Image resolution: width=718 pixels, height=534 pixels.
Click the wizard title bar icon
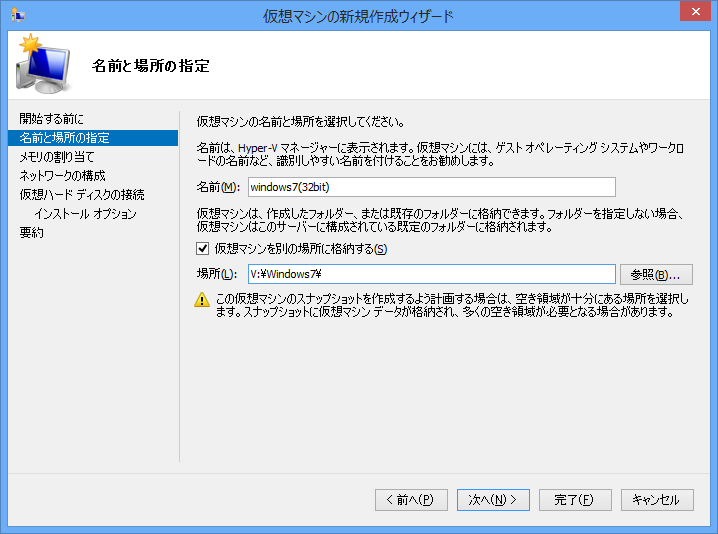tap(18, 16)
